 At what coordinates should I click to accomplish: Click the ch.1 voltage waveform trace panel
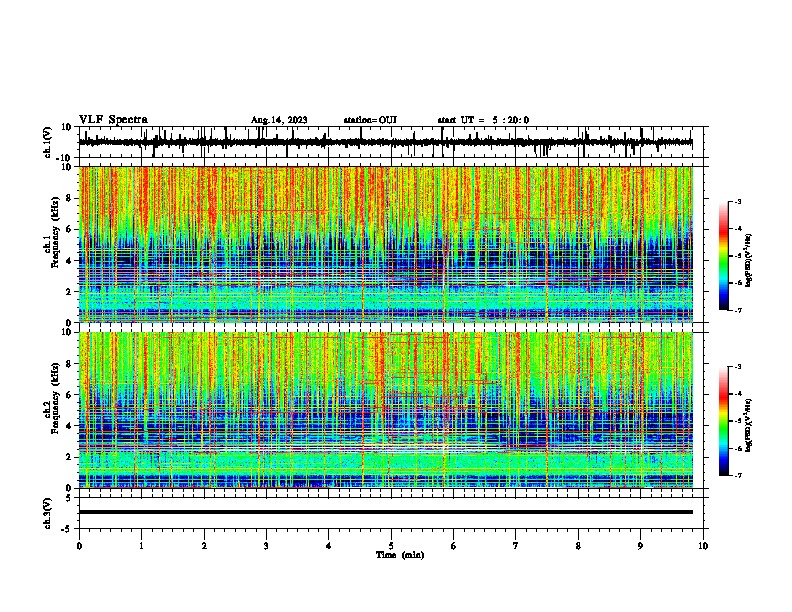point(390,142)
